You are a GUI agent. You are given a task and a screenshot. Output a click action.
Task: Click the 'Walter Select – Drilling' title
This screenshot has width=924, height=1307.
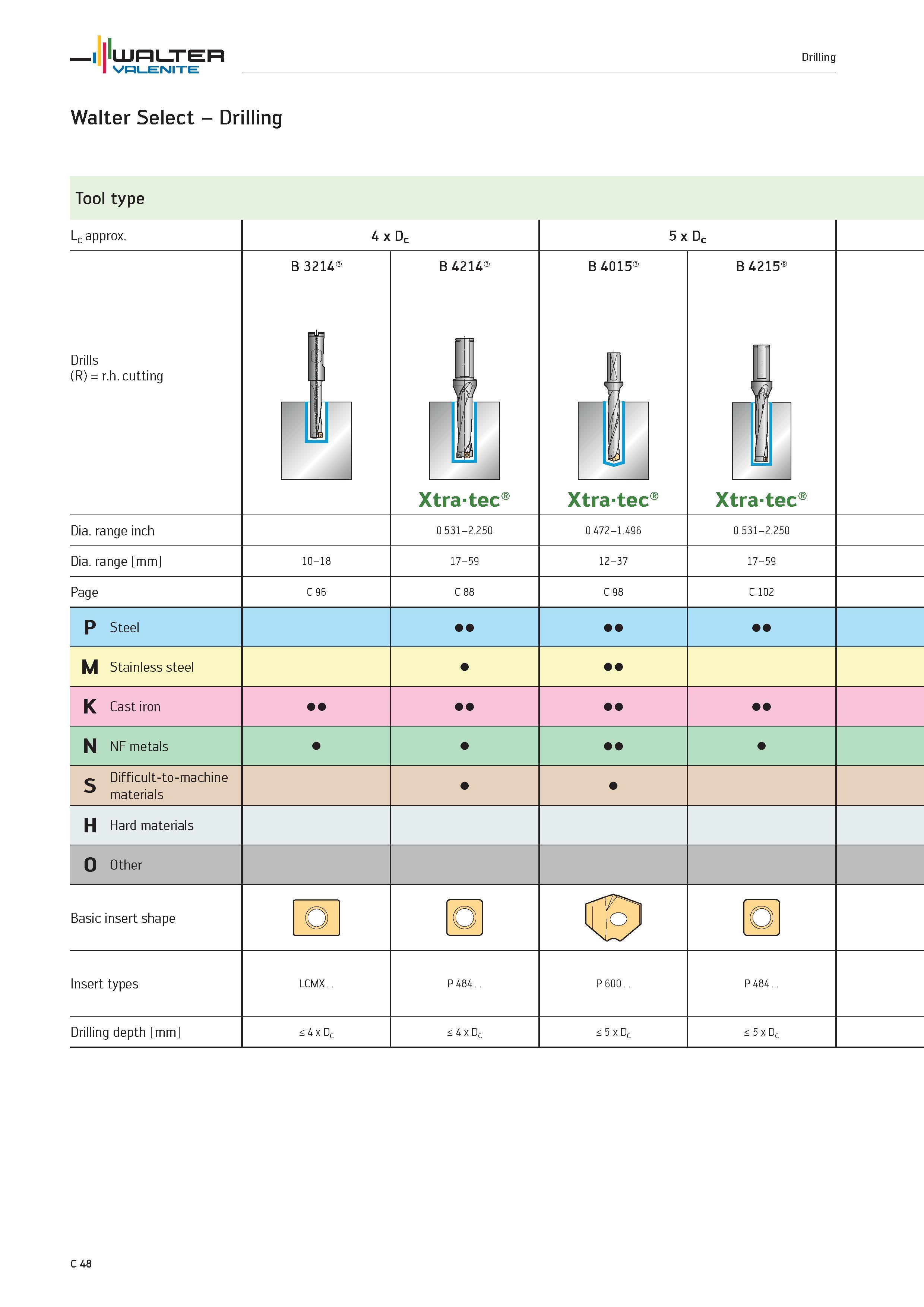click(x=177, y=118)
